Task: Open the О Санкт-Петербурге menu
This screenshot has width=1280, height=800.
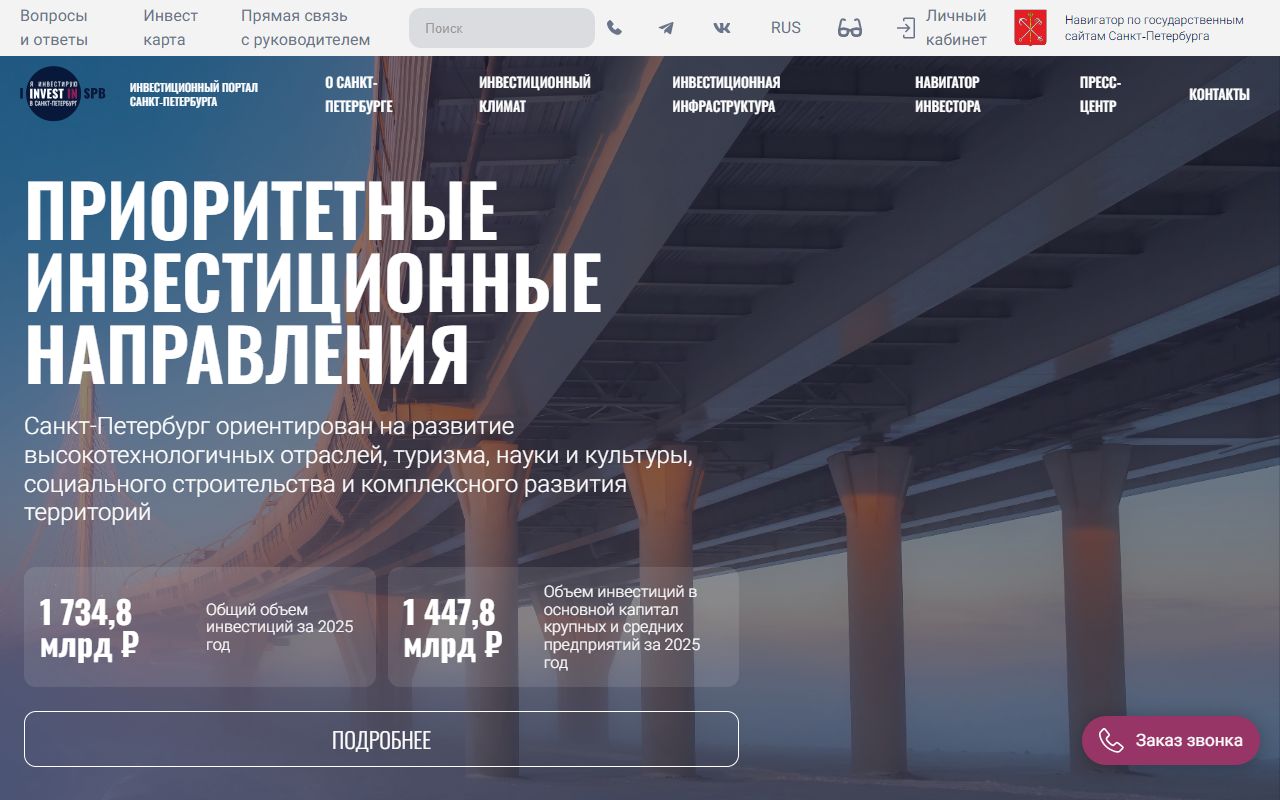Action: [358, 94]
